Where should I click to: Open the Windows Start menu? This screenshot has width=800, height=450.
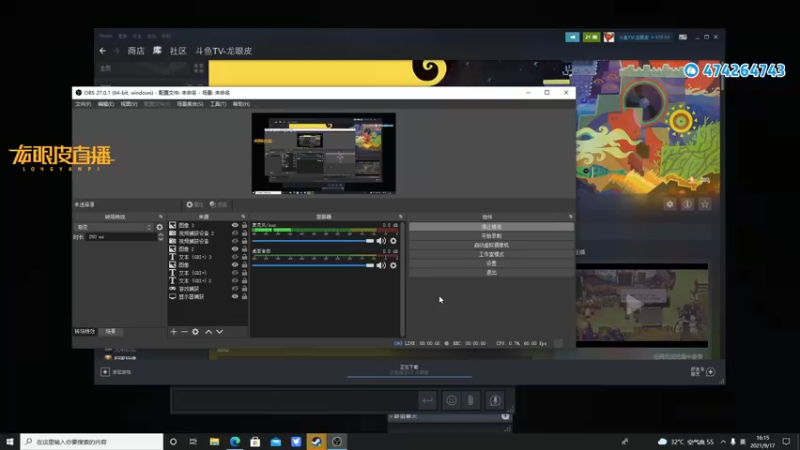(x=10, y=441)
